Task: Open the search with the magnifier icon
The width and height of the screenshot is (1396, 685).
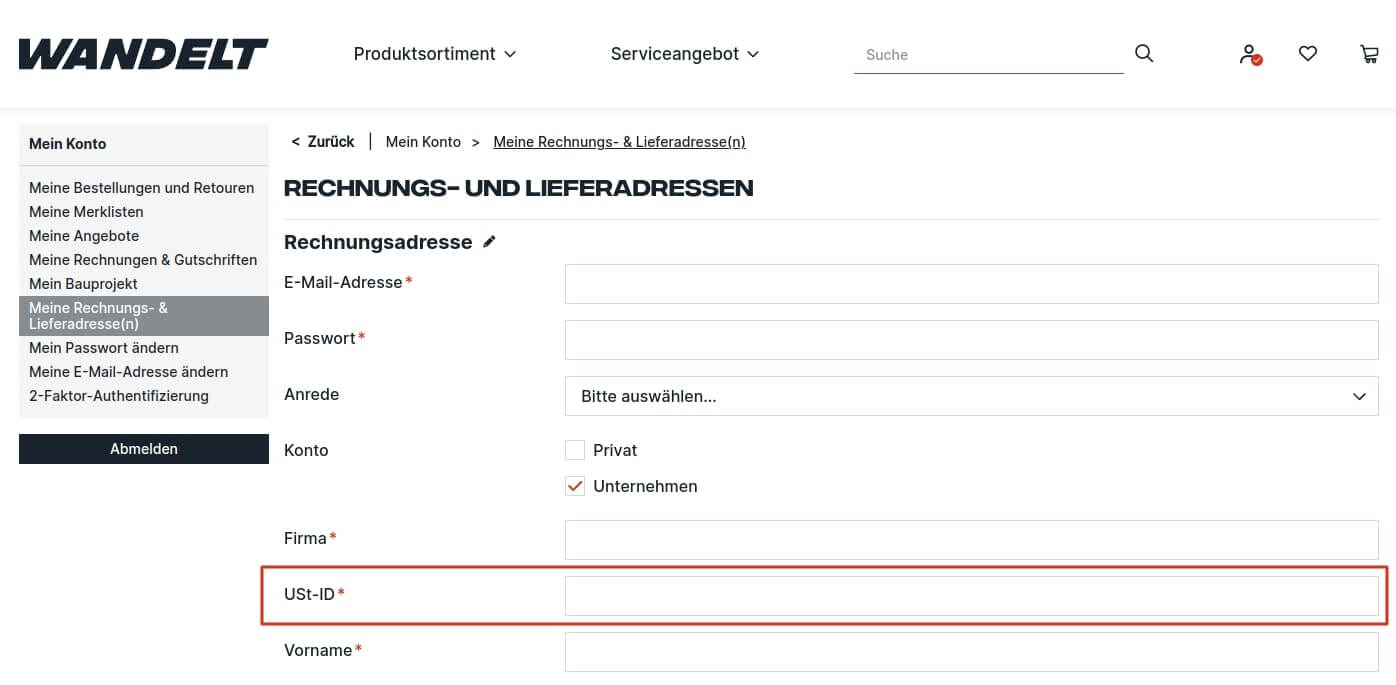Action: tap(1143, 53)
